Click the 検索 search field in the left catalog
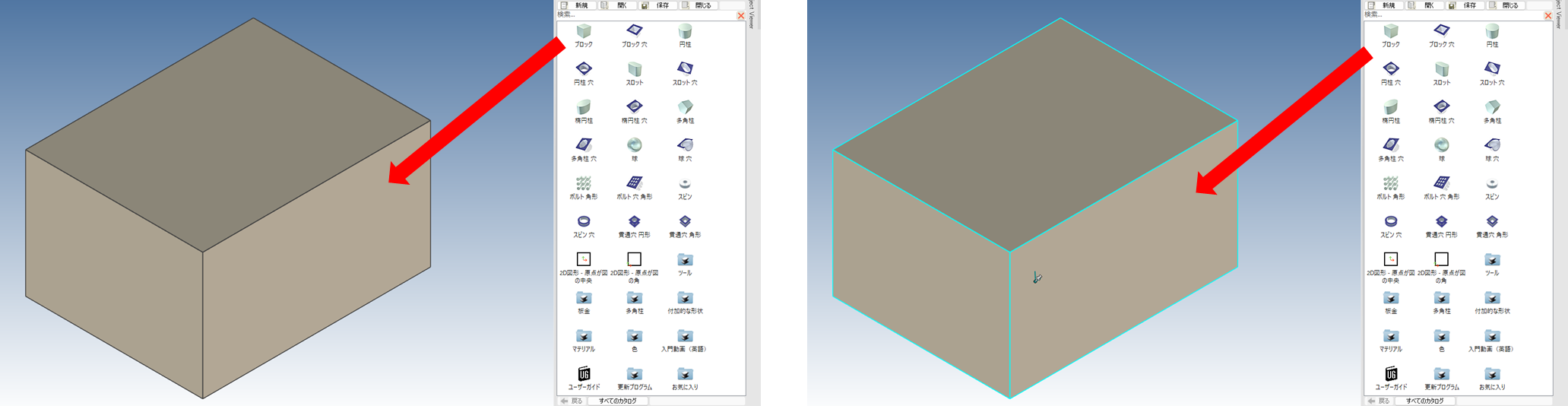 pyautogui.click(x=645, y=14)
